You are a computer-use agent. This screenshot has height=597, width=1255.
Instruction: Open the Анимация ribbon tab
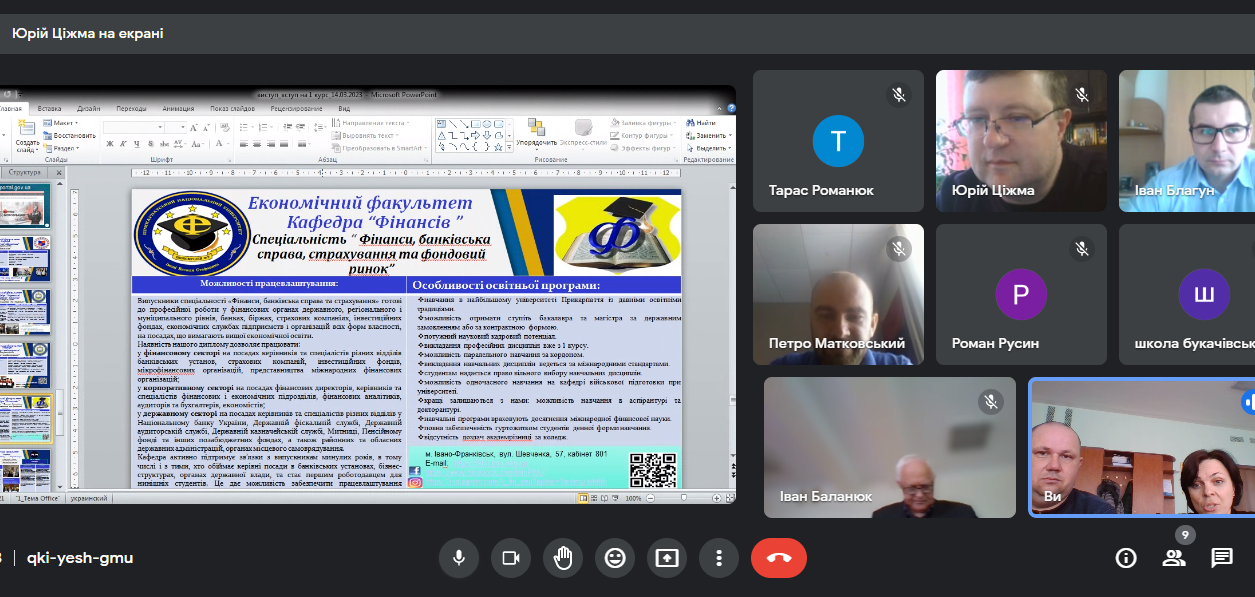click(178, 108)
